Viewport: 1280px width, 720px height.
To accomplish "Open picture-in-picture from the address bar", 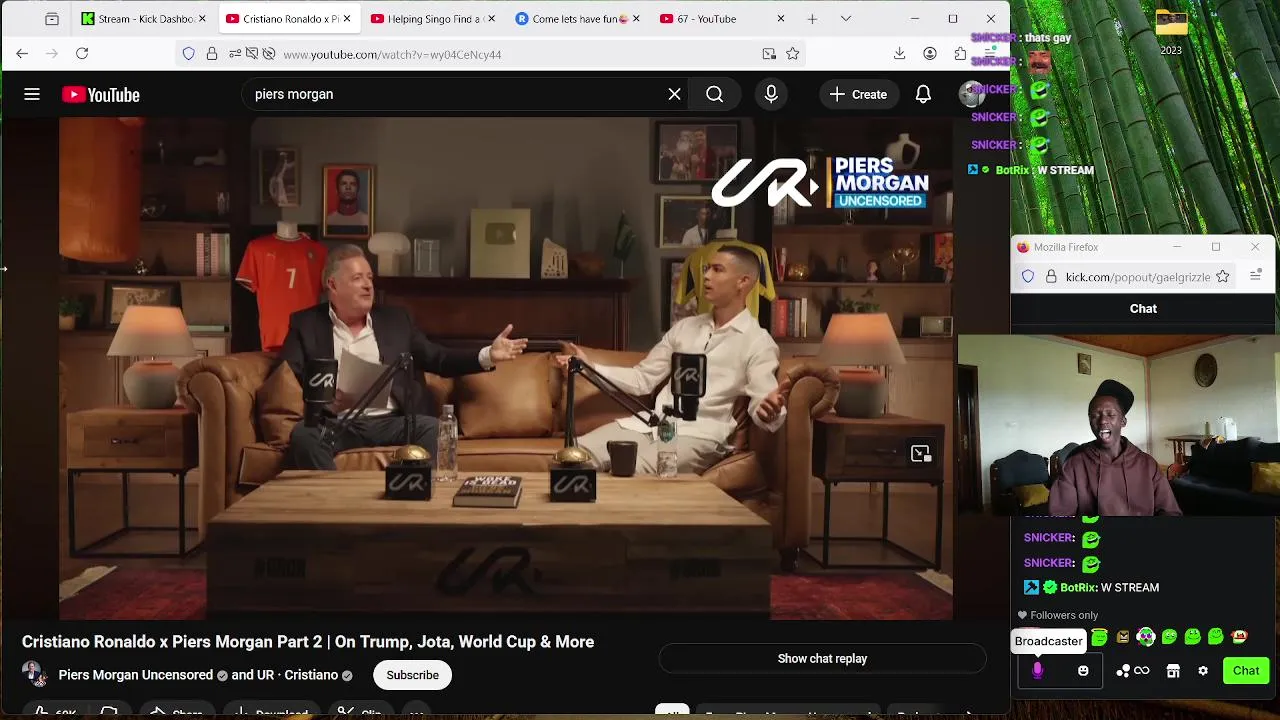I will click(x=769, y=54).
